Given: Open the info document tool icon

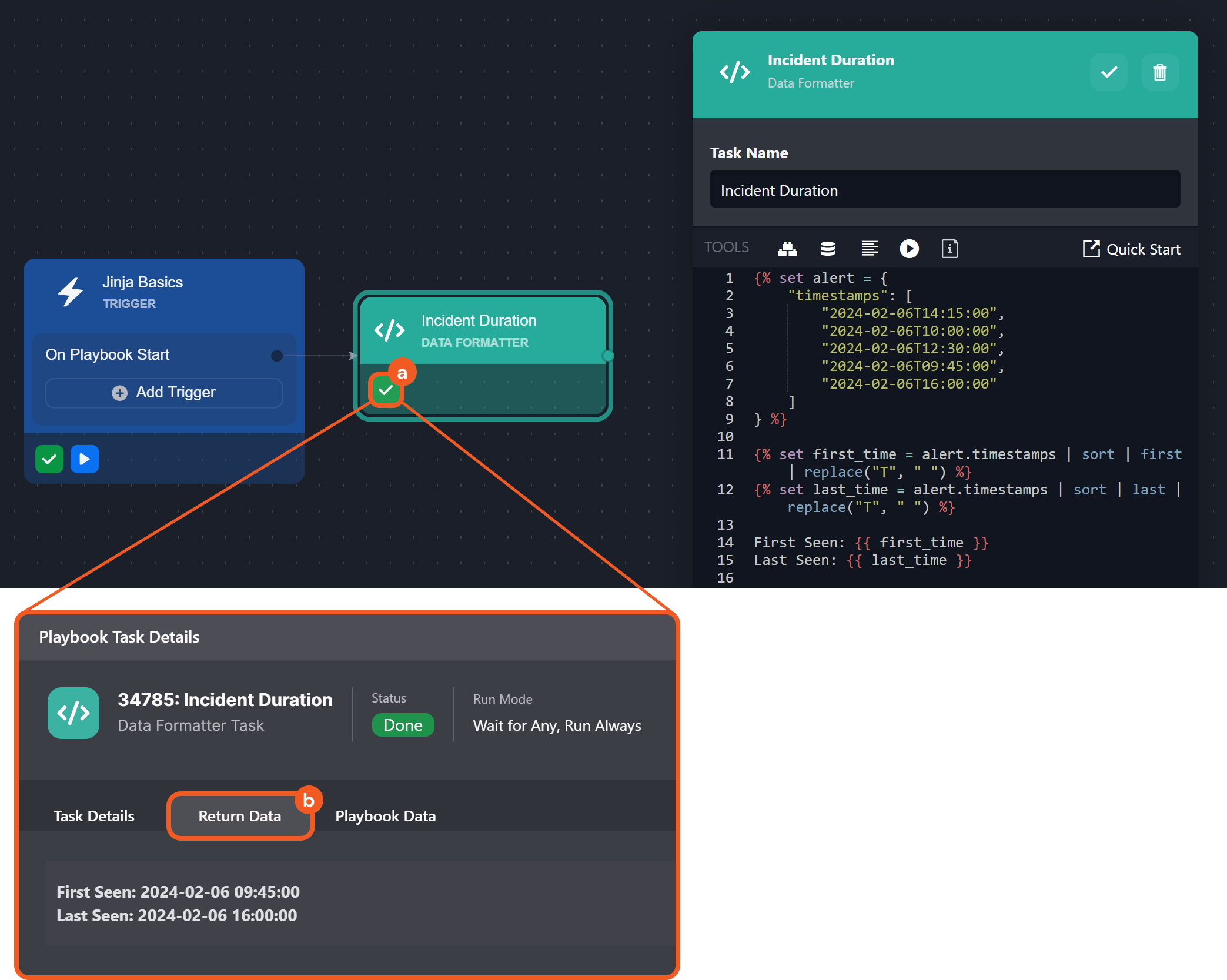Looking at the screenshot, I should point(949,249).
